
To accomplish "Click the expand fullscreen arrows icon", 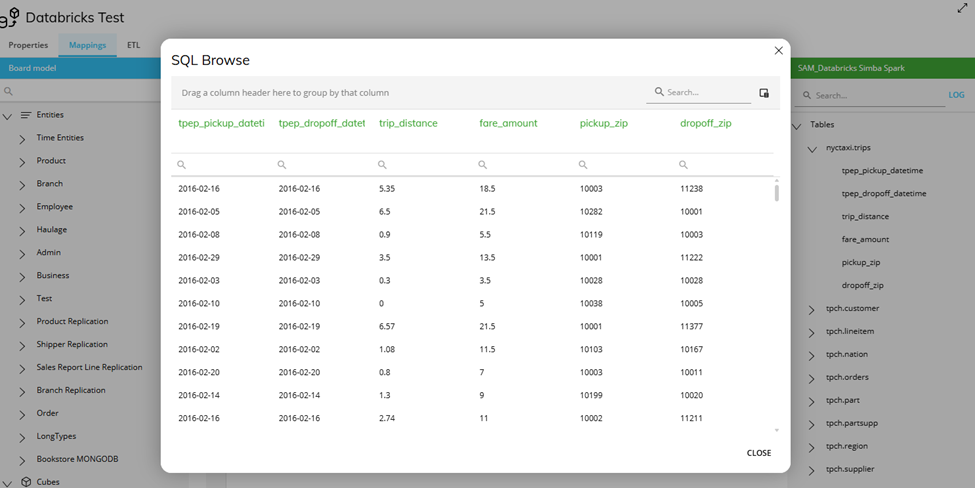I will tap(963, 7).
